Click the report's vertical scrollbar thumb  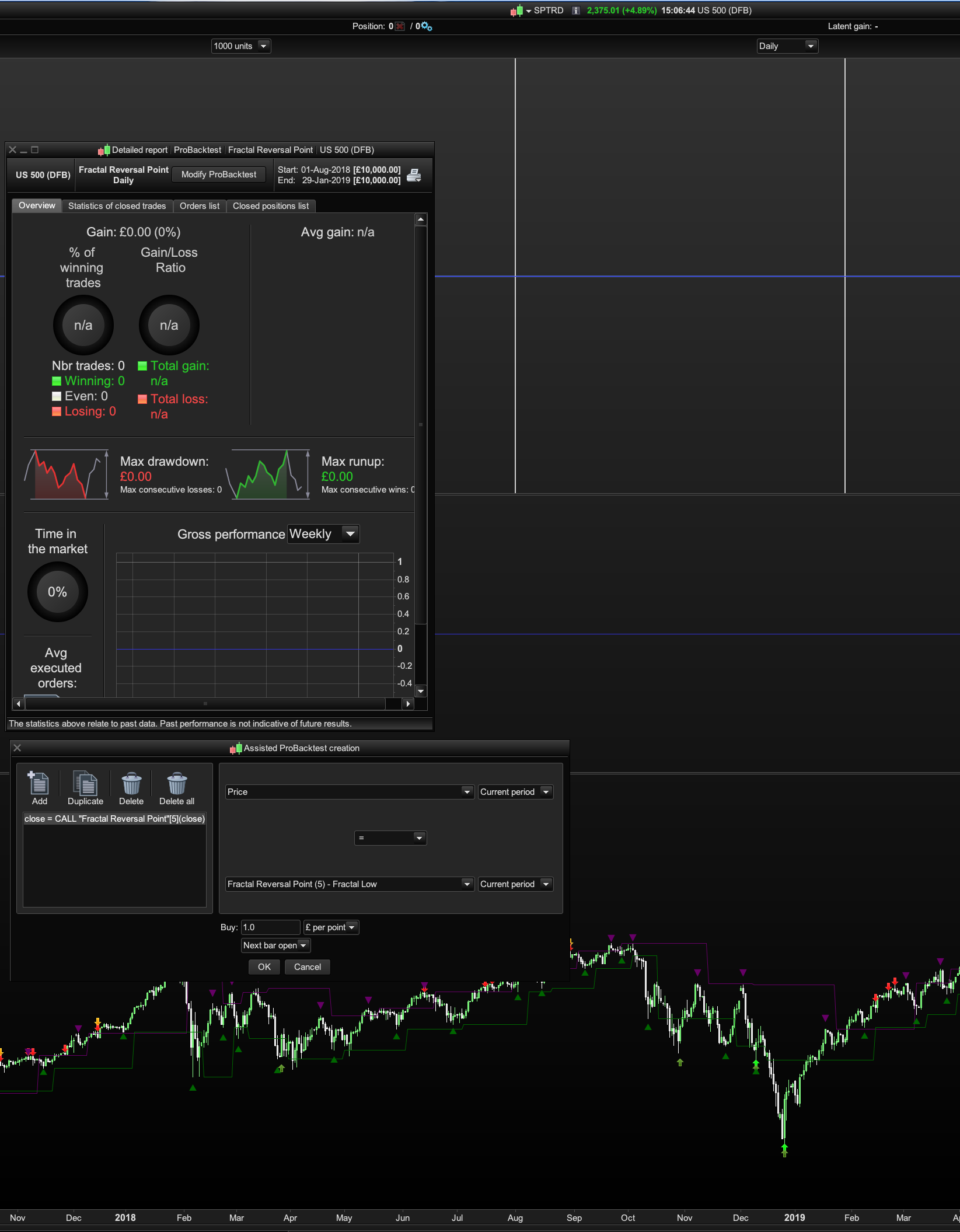(x=421, y=425)
